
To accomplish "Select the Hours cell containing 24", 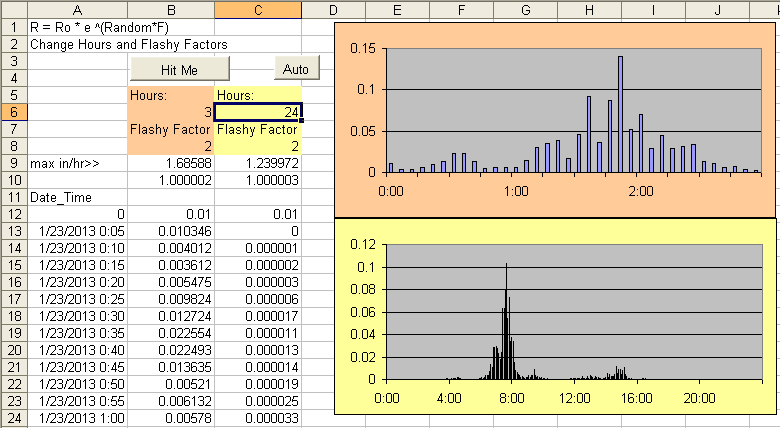I will click(x=257, y=111).
